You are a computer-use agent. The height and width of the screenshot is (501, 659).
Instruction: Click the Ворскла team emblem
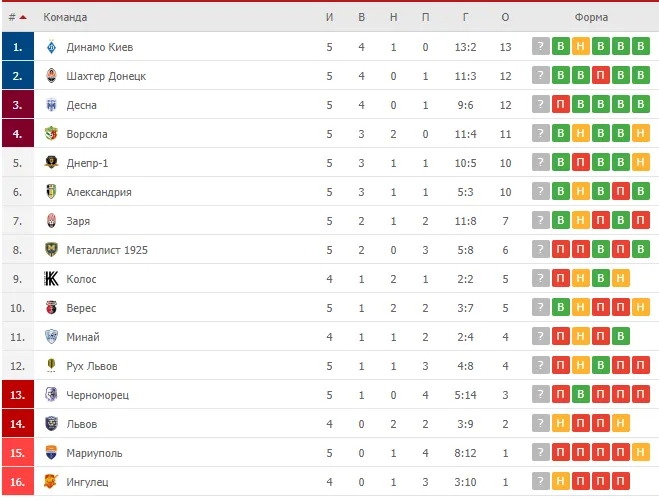(x=51, y=134)
